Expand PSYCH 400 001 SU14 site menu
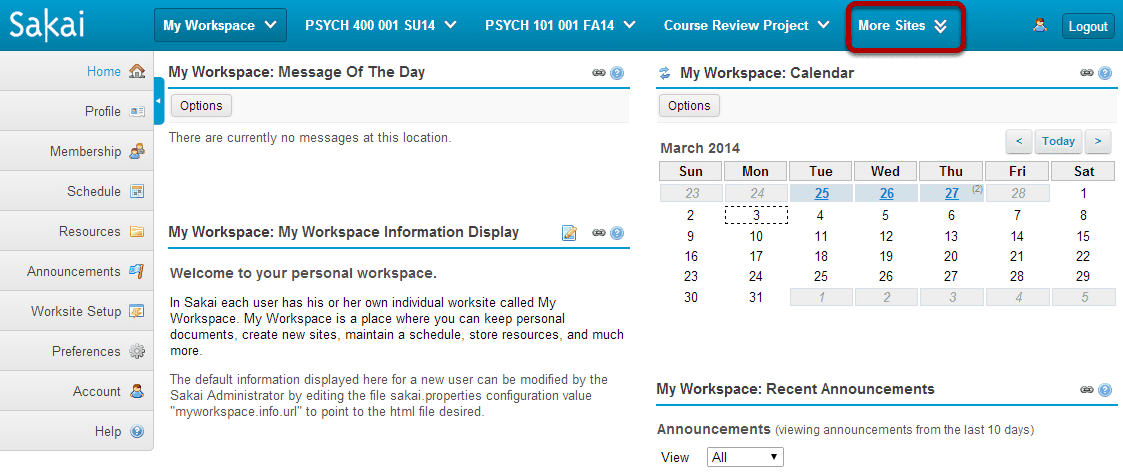This screenshot has width=1123, height=473. 380,26
